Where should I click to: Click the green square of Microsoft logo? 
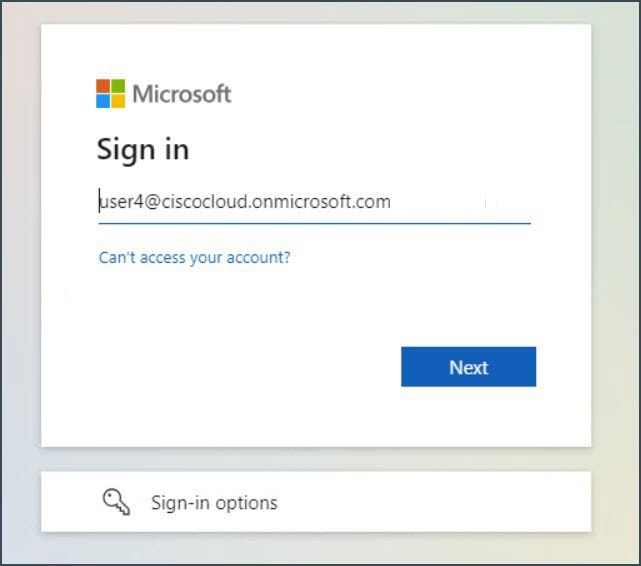[118, 86]
